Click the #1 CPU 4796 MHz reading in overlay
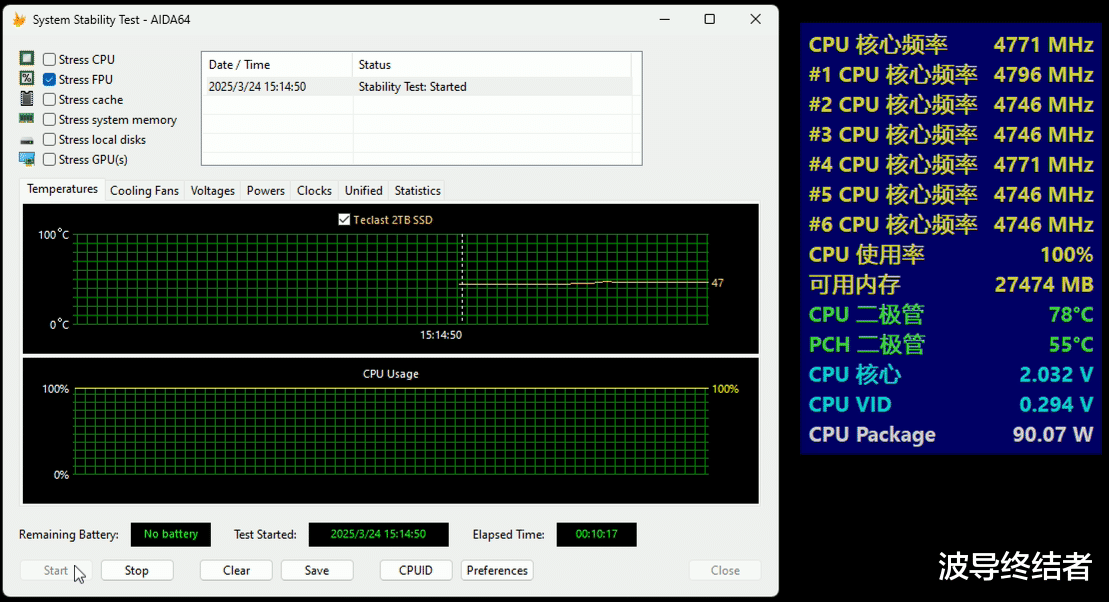The image size is (1109, 602). point(1043,74)
